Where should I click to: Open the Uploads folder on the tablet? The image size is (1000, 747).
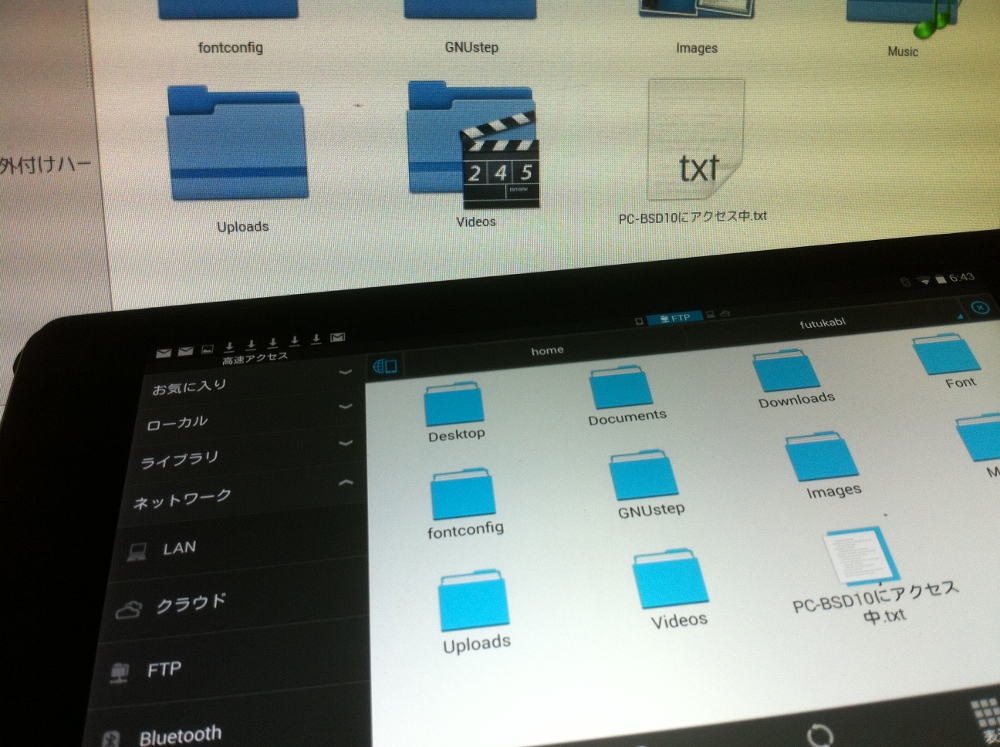click(x=473, y=600)
